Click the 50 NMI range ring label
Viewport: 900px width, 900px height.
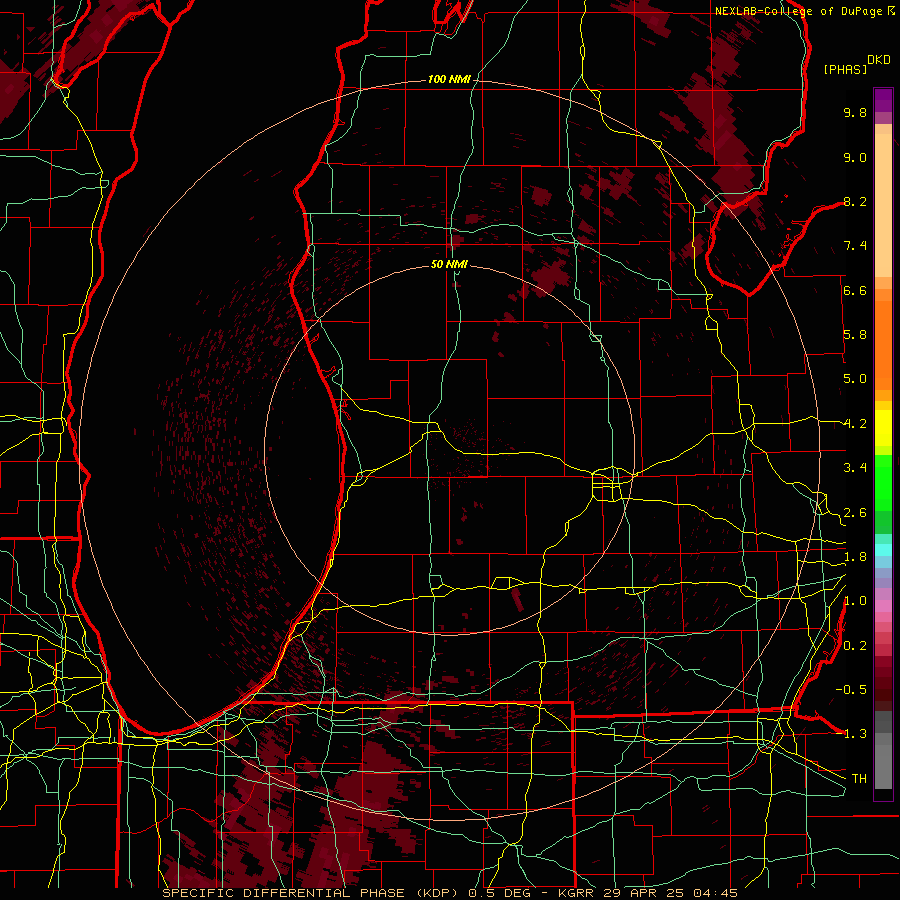pyautogui.click(x=449, y=264)
